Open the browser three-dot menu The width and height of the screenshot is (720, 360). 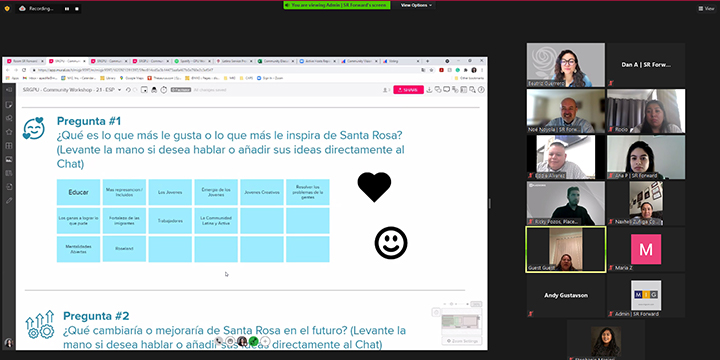point(482,70)
